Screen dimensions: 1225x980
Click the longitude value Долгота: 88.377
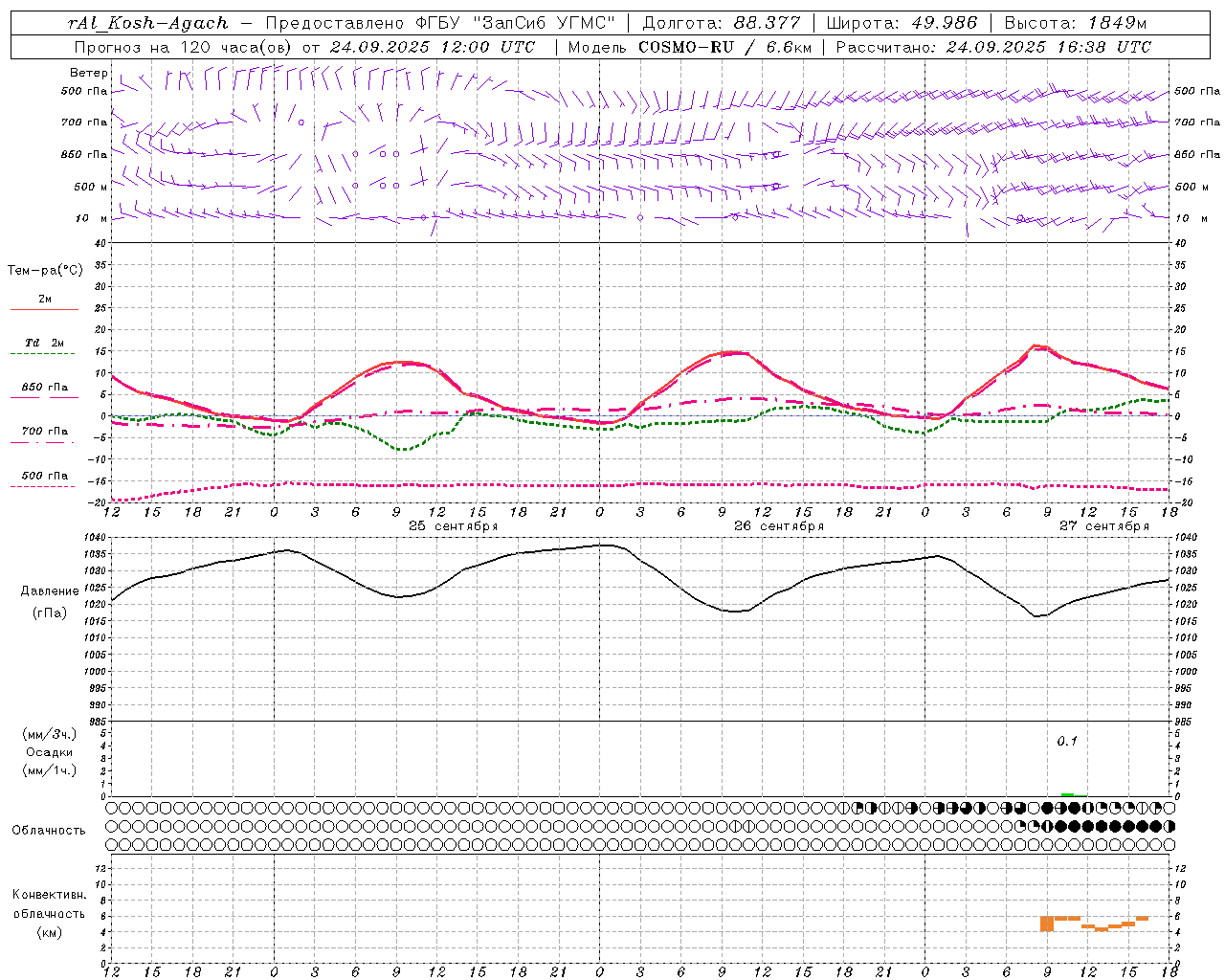[722, 23]
